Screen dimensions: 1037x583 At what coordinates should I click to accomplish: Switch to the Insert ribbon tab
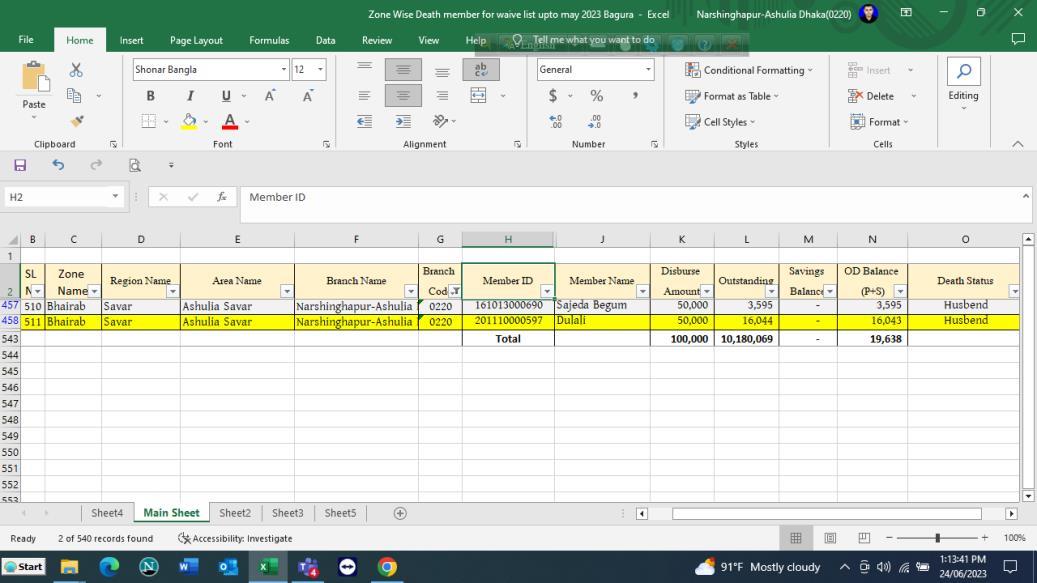click(x=132, y=40)
